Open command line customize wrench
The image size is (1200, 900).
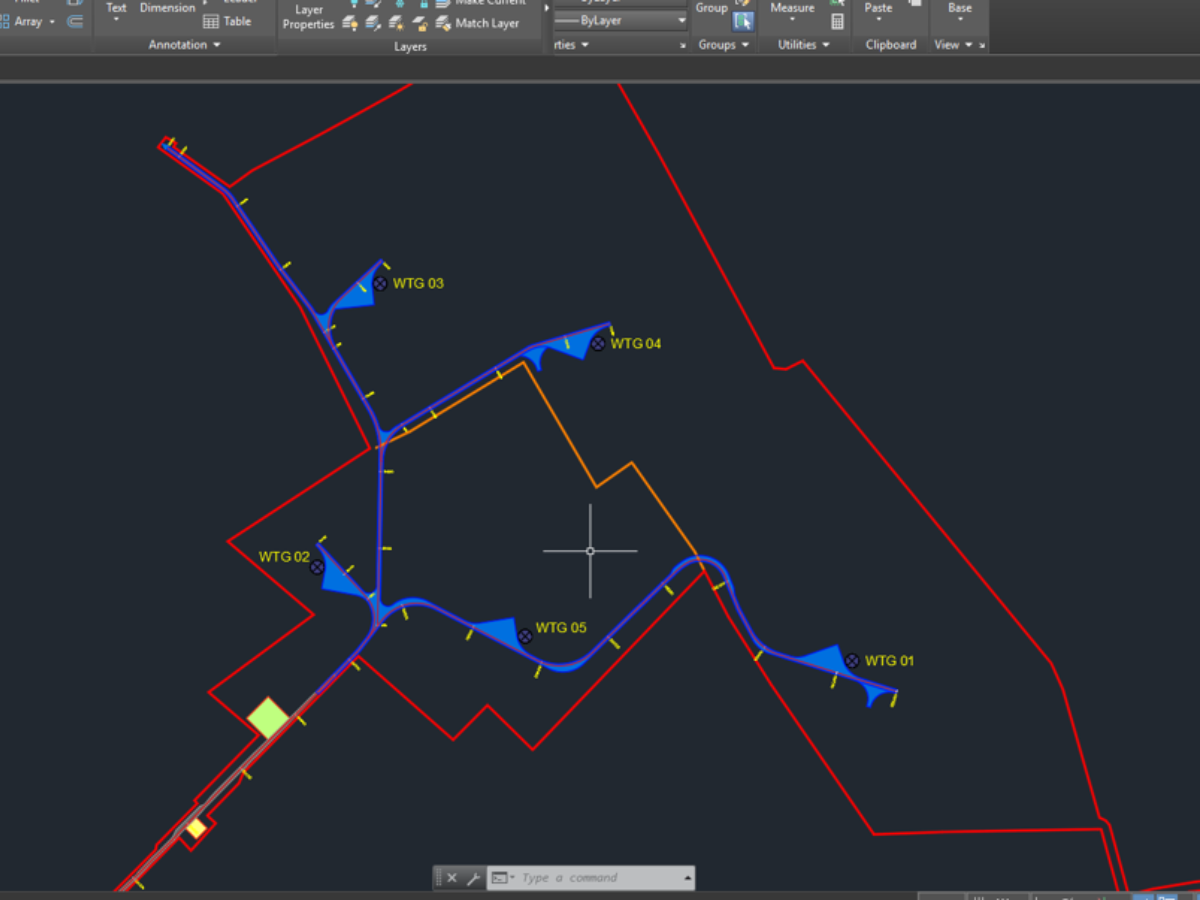(x=474, y=878)
